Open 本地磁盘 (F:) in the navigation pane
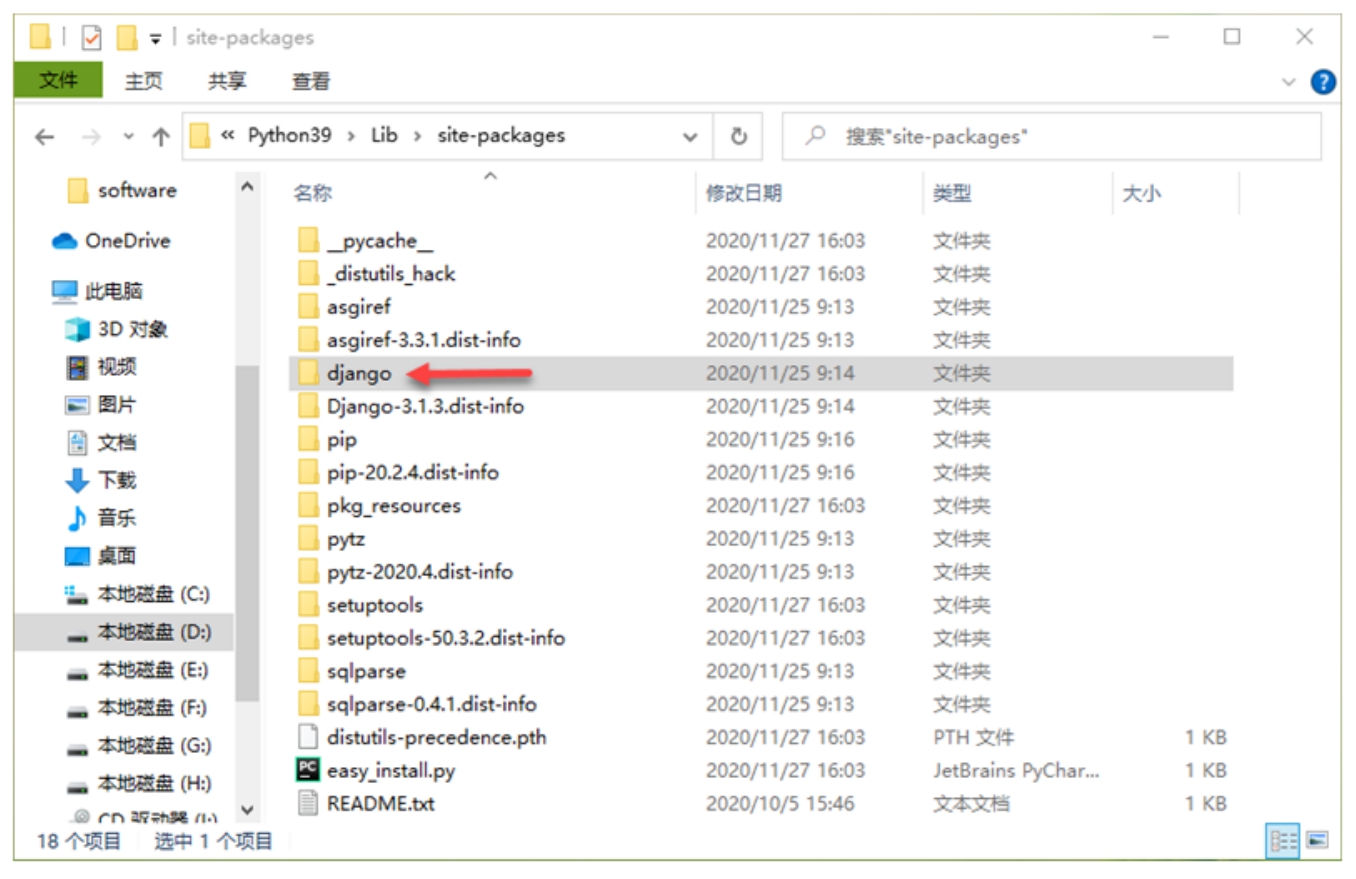1356x879 pixels. pos(137,708)
